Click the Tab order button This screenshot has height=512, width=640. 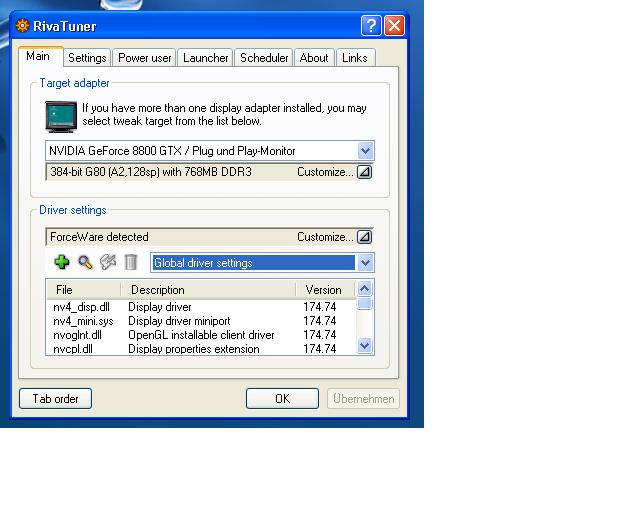point(56,398)
